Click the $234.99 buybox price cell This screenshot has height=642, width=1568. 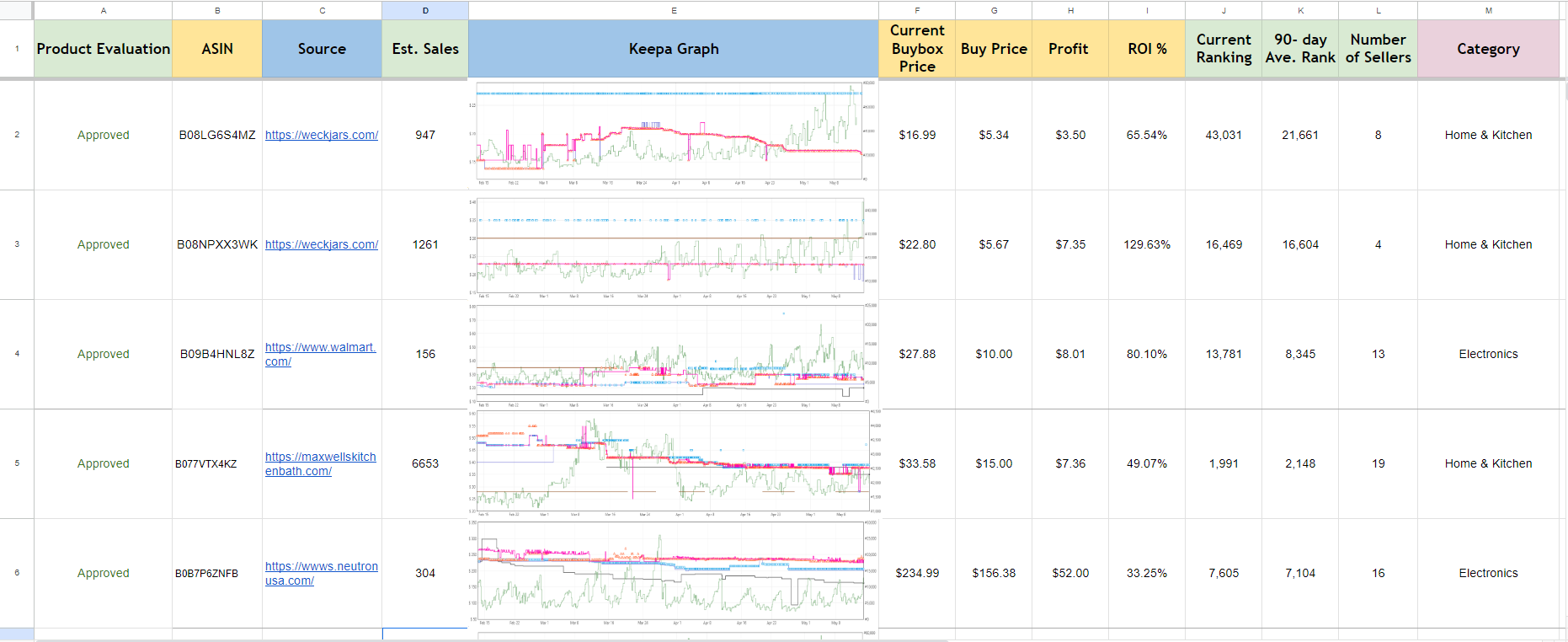pyautogui.click(x=917, y=573)
